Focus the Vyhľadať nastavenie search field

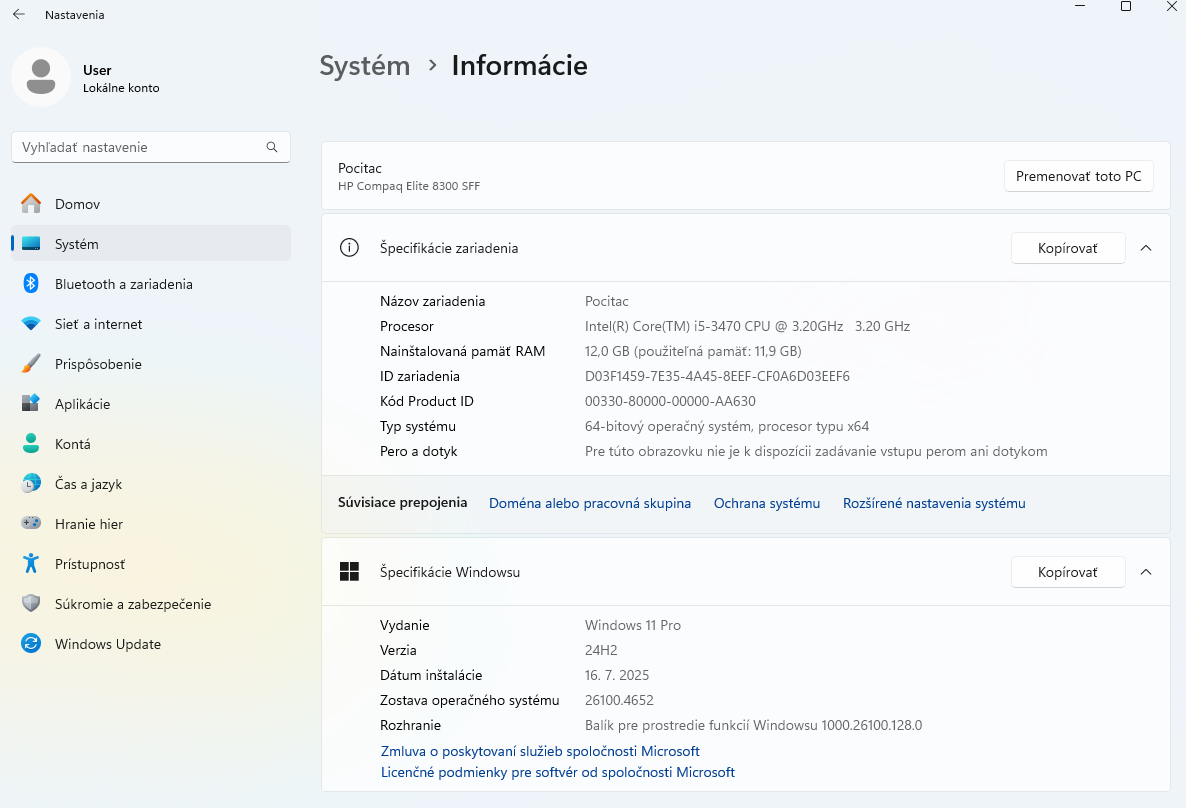(151, 147)
